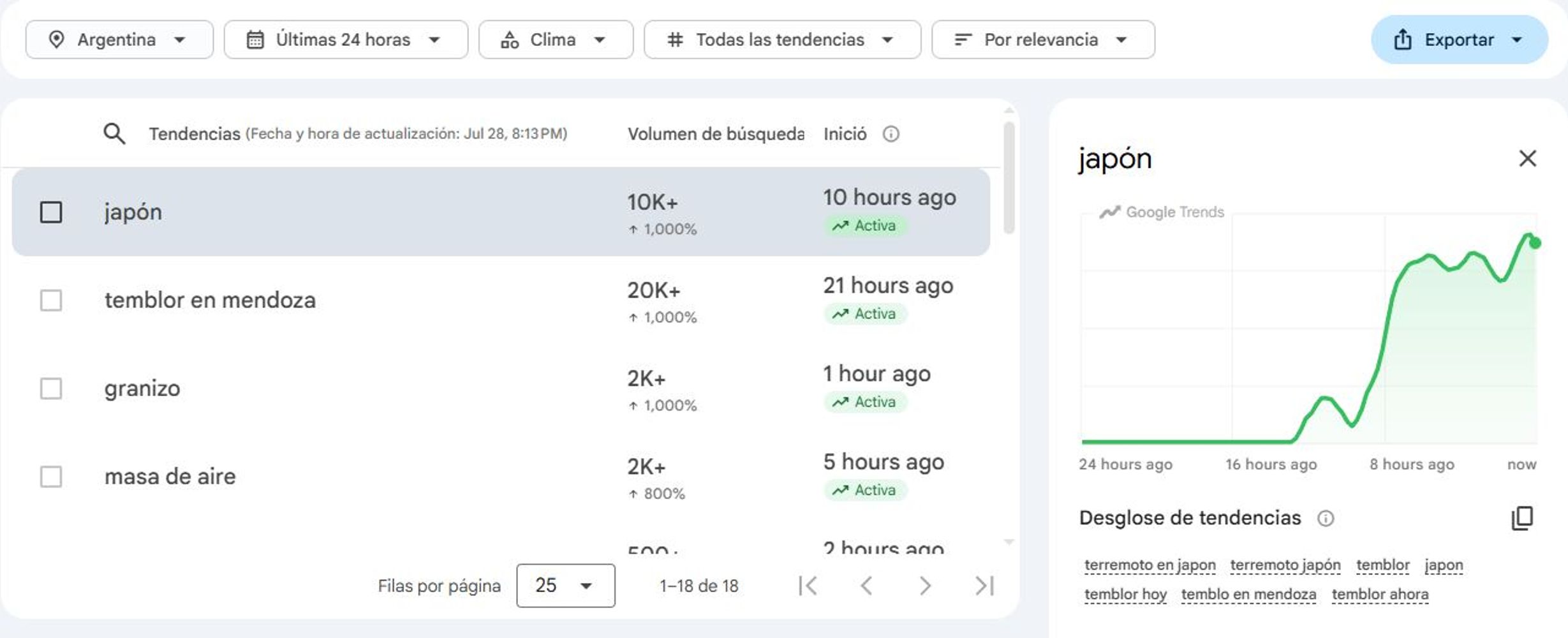
Task: Open the temblor query link in breakdown
Action: [1382, 565]
